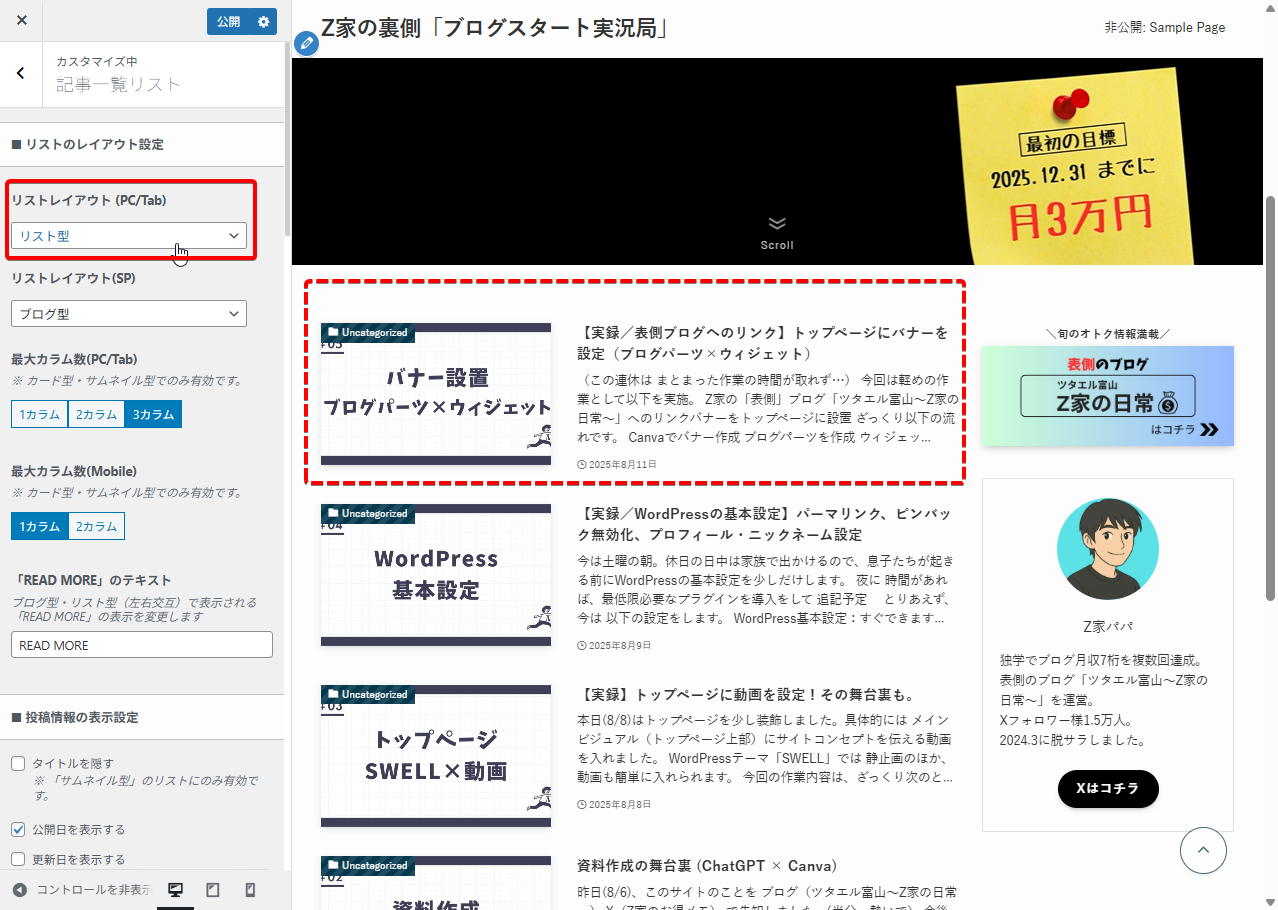The width and height of the screenshot is (1278, 910).
Task: Open トップページ SWELL×動画 article thumbnail
Action: point(436,756)
